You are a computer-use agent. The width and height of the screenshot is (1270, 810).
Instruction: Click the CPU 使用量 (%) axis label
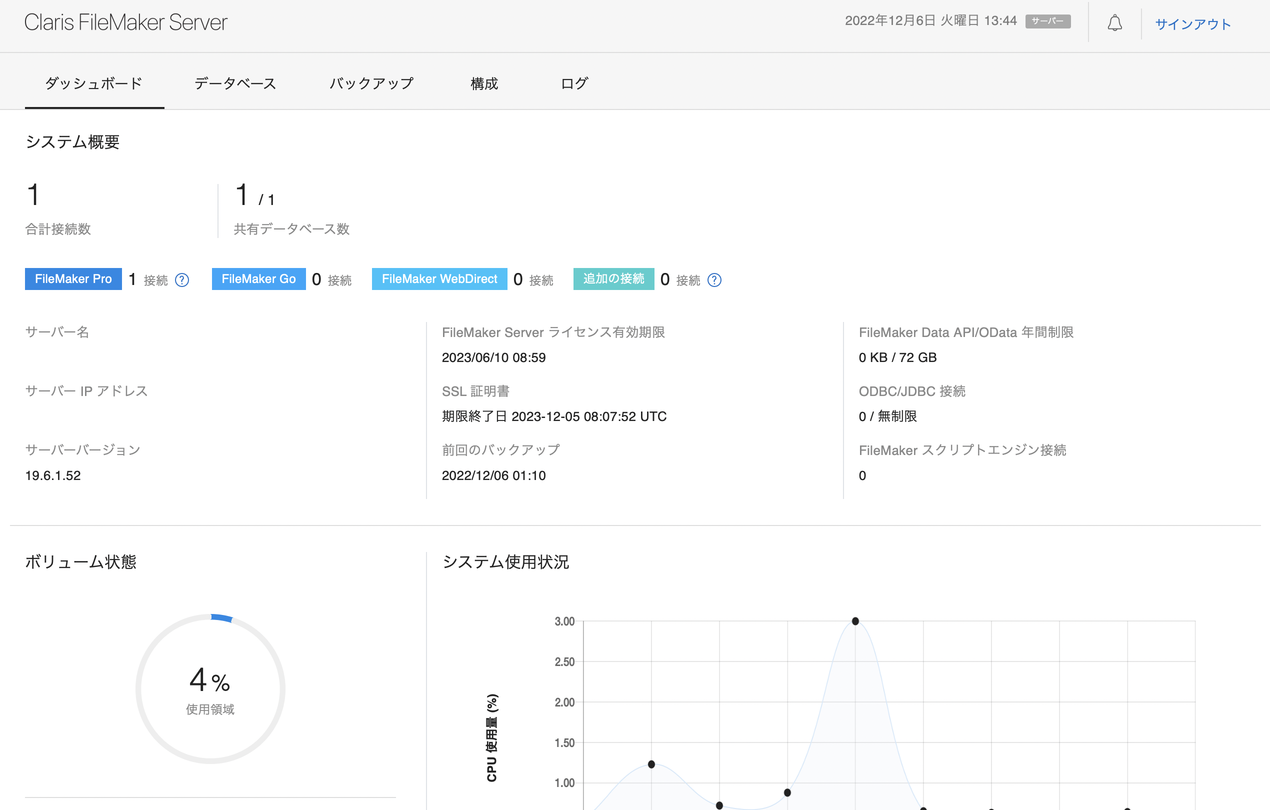(x=492, y=738)
